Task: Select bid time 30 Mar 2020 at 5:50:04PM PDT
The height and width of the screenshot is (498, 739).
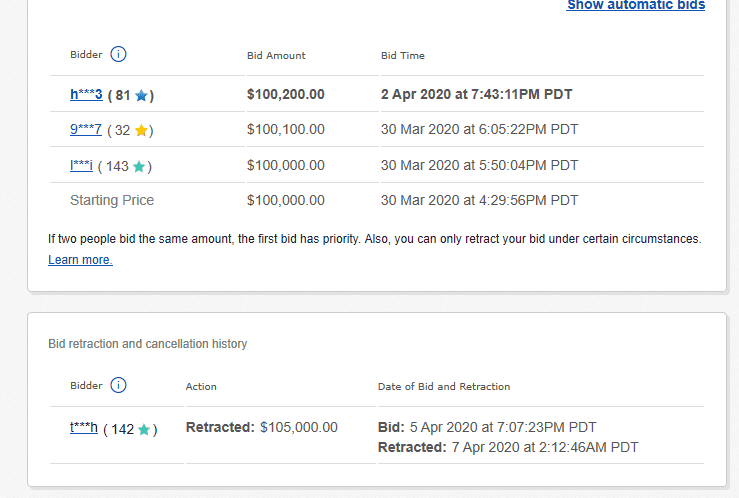Action: click(479, 165)
